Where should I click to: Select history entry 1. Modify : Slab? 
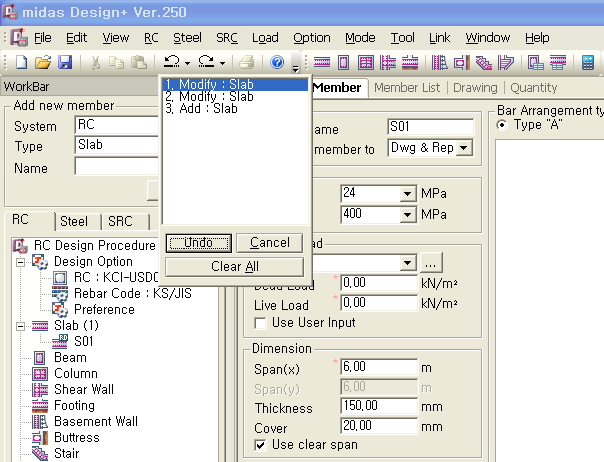[236, 84]
